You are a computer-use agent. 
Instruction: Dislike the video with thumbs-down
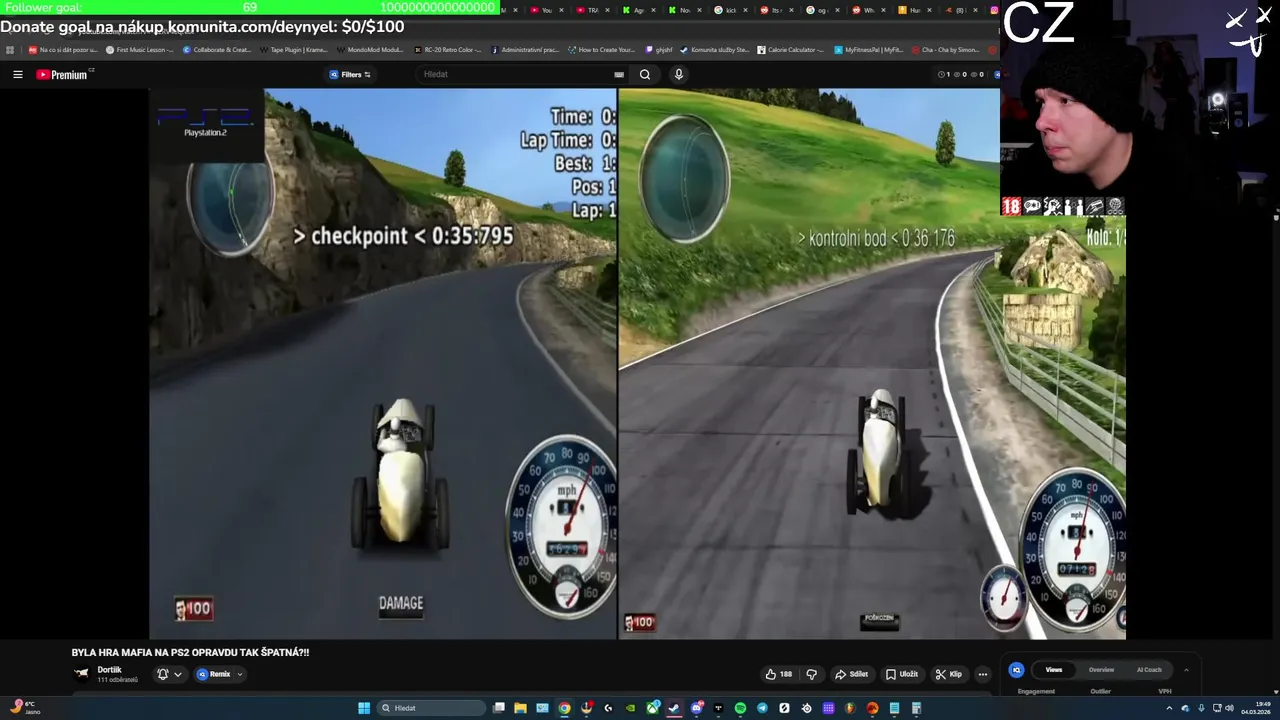pos(811,674)
